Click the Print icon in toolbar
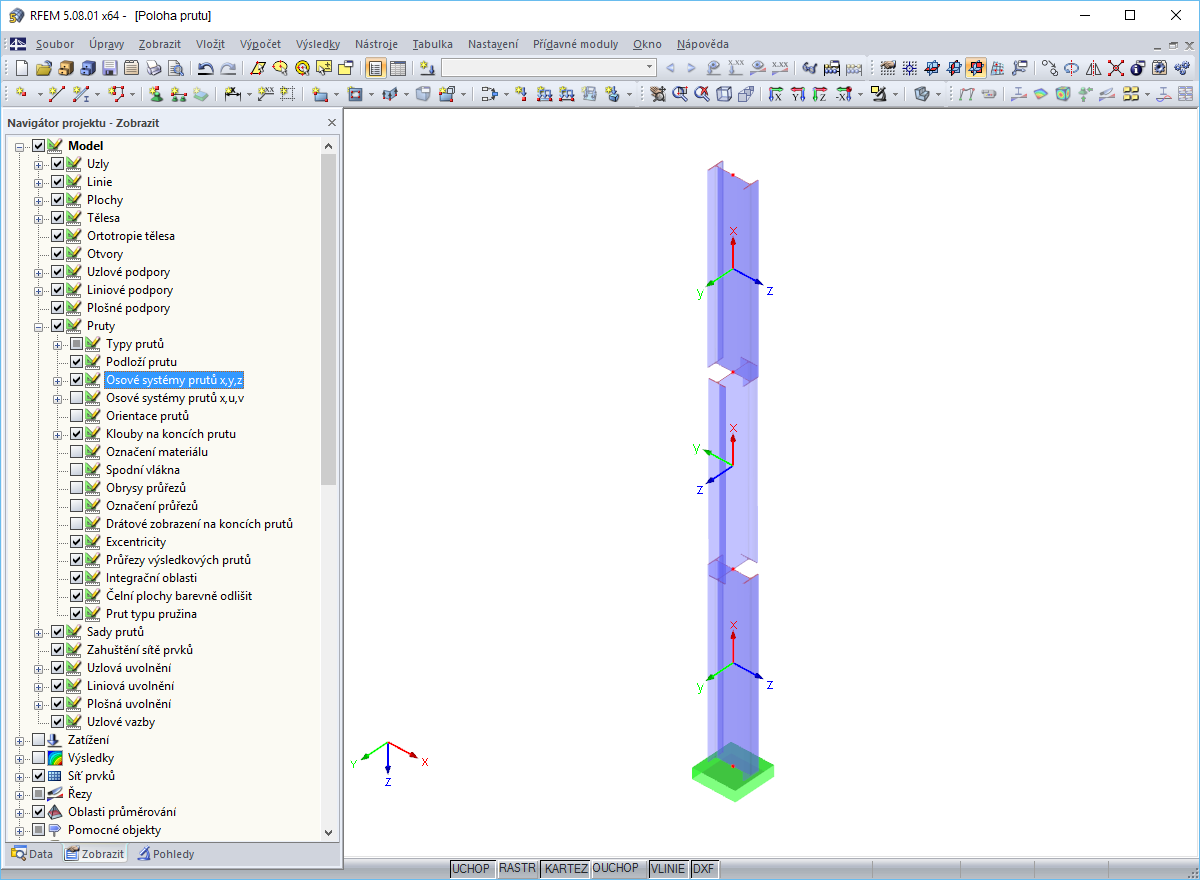This screenshot has height=880, width=1200. (153, 68)
